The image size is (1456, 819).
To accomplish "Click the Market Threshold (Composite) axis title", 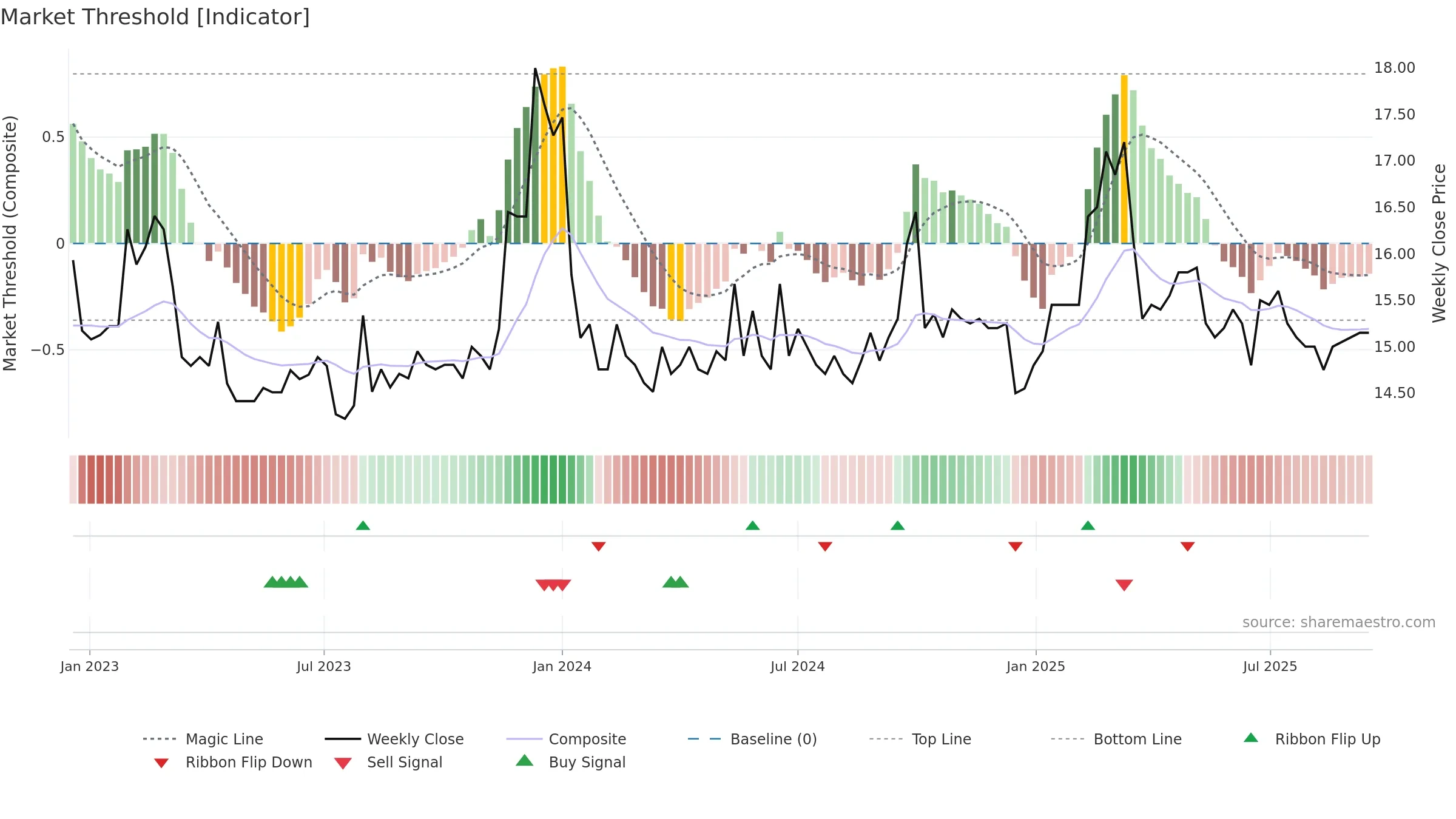I will point(10,243).
